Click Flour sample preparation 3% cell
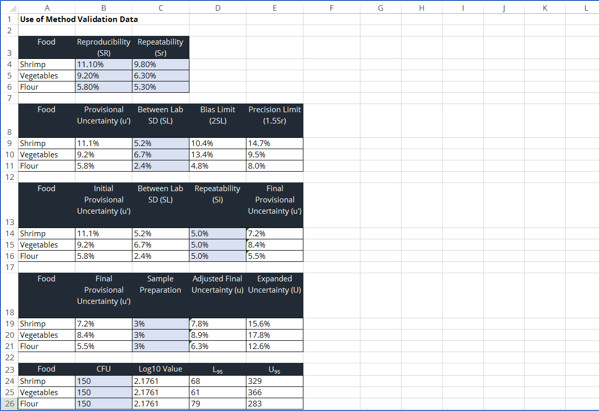The height and width of the screenshot is (411, 599). coord(160,346)
